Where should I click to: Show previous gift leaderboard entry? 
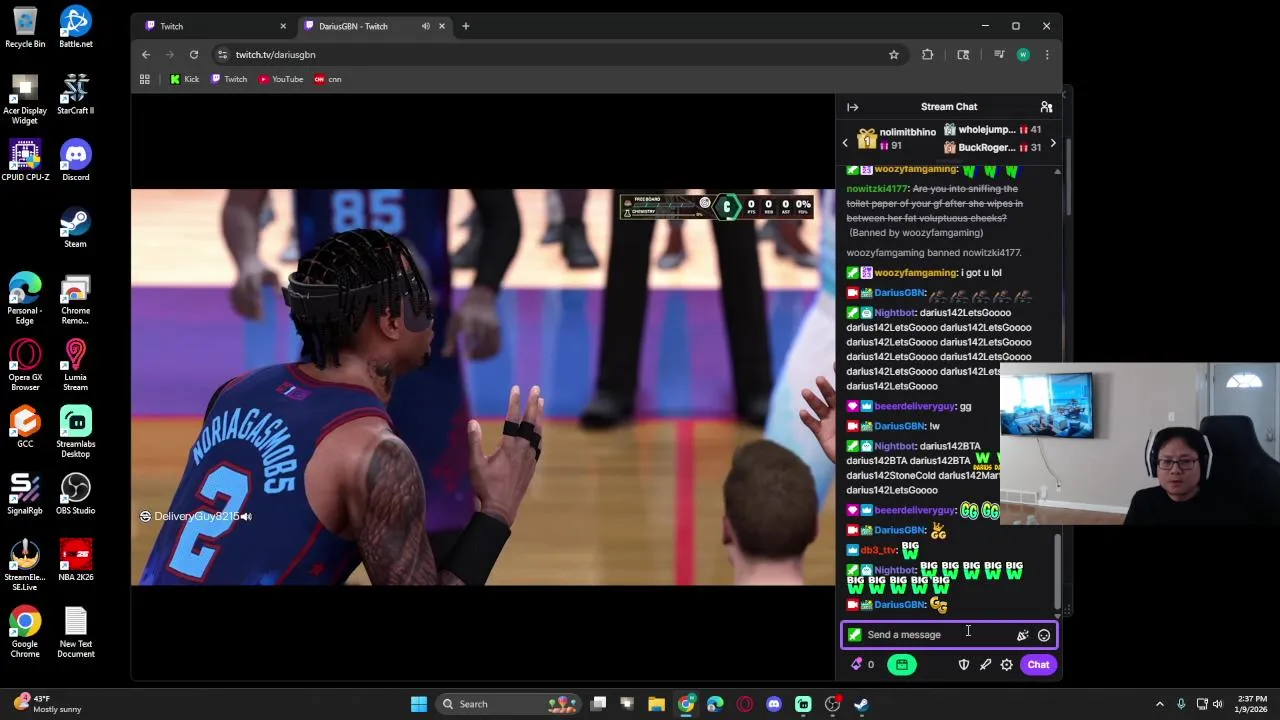(x=845, y=143)
